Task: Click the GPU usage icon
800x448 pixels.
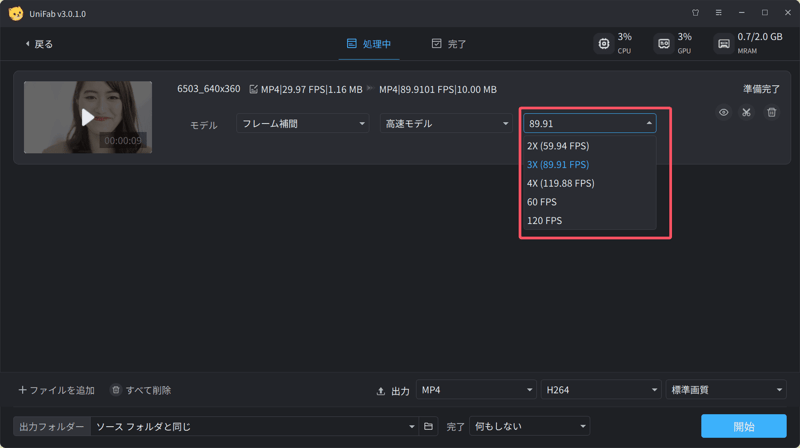Action: 663,44
